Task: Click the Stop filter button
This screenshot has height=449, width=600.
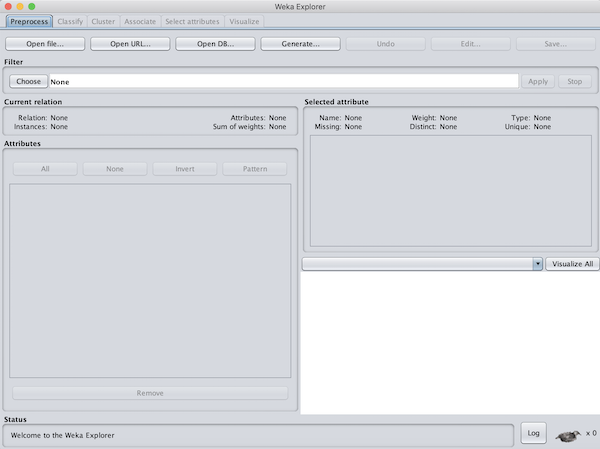Action: [575, 81]
